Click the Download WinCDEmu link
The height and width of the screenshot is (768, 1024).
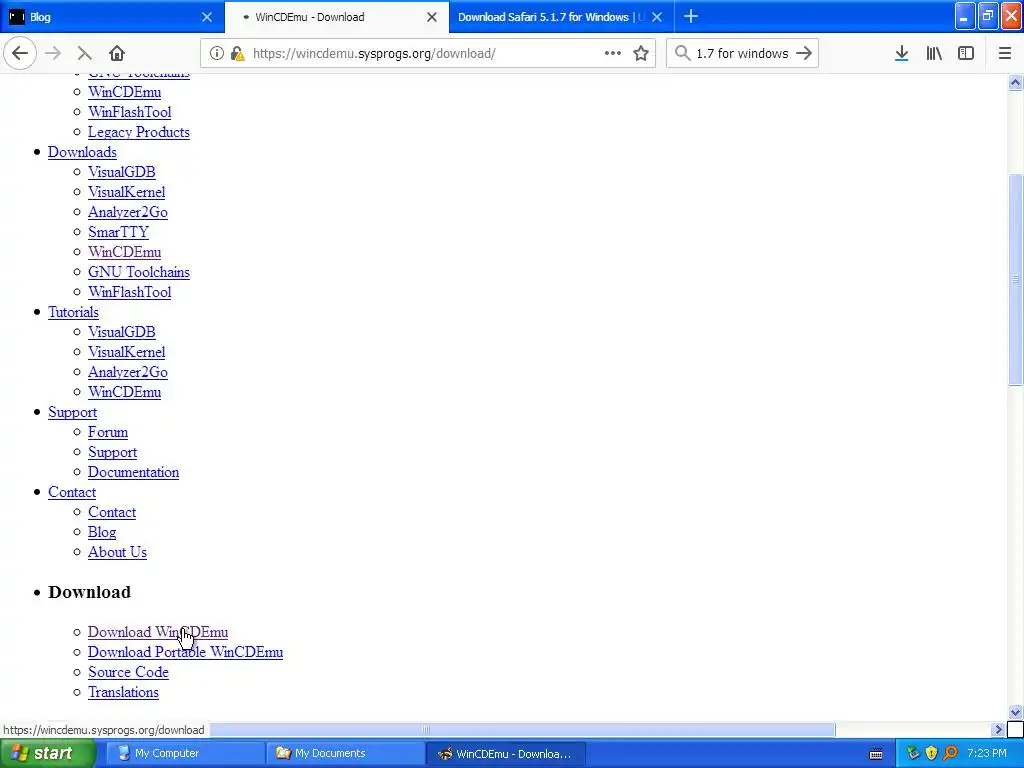[x=158, y=632]
